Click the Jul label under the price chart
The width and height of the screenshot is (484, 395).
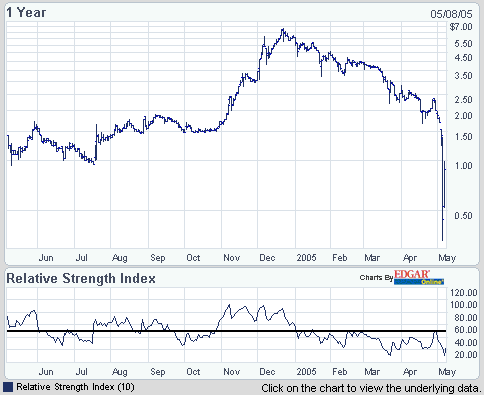pos(81,258)
